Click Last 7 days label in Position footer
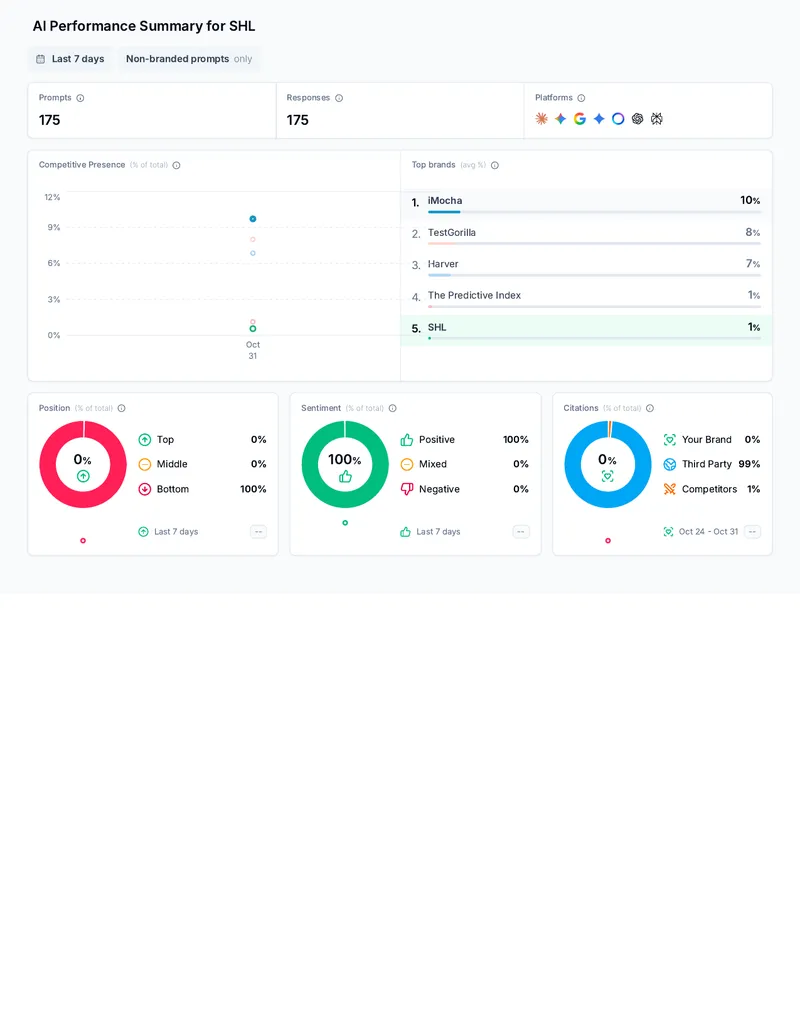 (176, 532)
